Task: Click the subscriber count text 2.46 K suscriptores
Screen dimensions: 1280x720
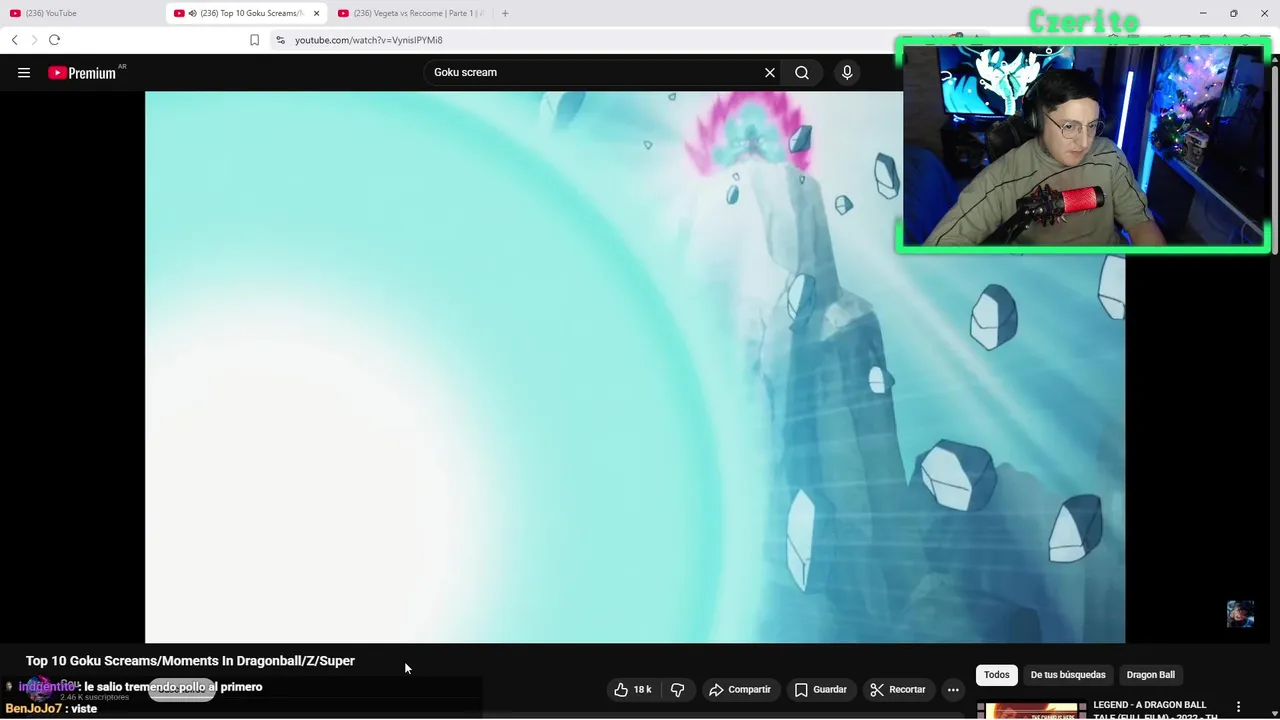Action: pyautogui.click(x=95, y=697)
